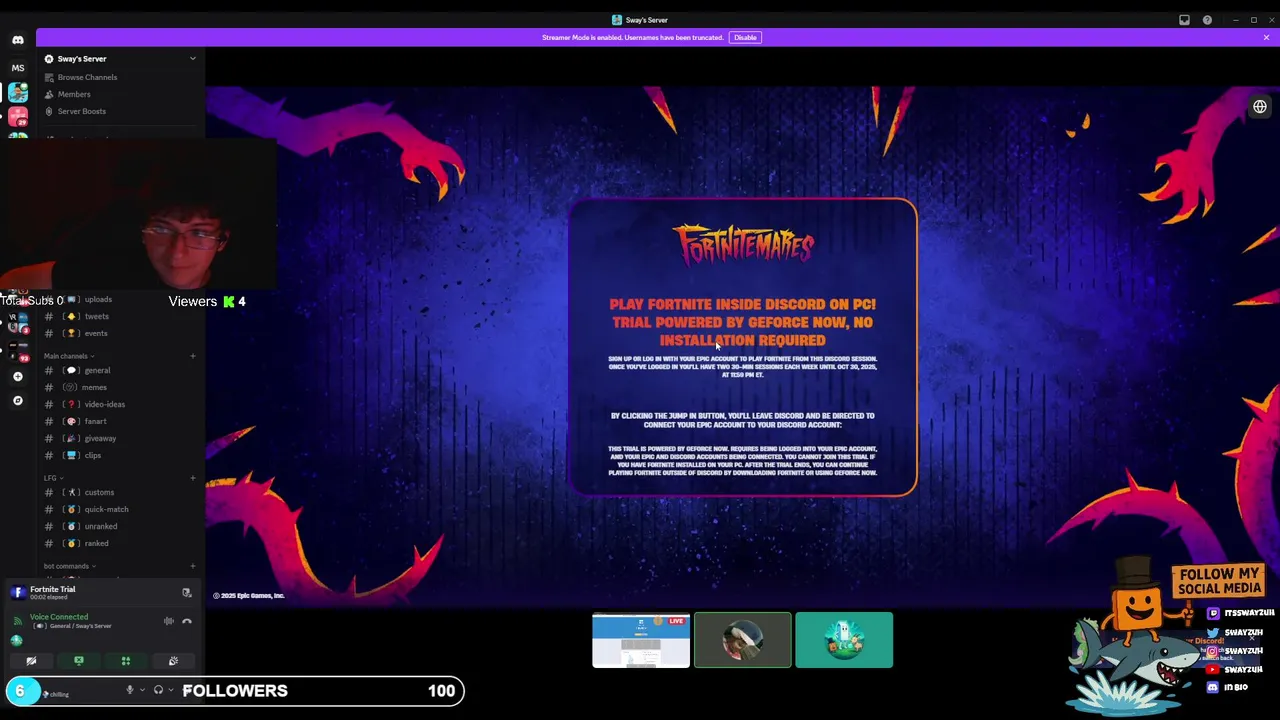
Task: Click the Fortnite Trial activity icon
Action: pos(17,593)
